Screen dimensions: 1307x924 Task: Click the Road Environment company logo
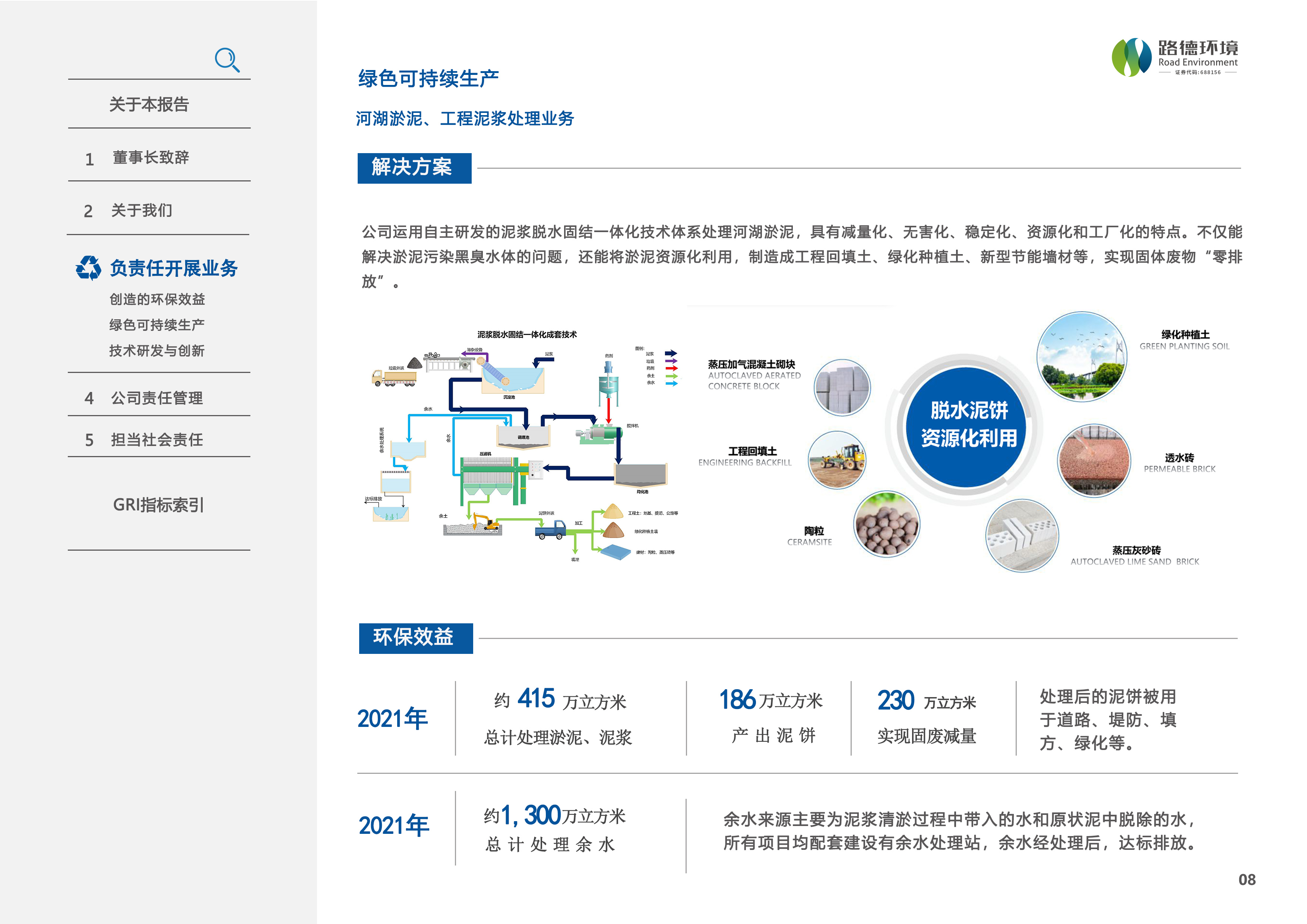tap(1174, 57)
